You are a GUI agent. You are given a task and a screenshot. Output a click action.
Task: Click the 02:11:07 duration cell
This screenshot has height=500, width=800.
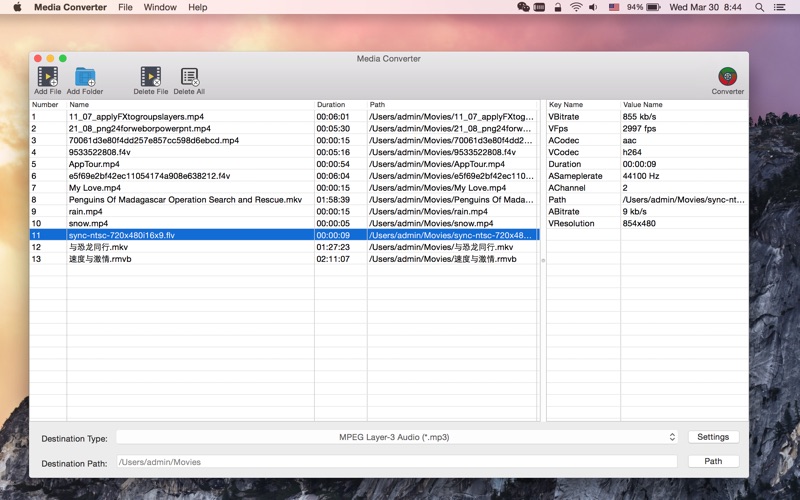tap(333, 259)
